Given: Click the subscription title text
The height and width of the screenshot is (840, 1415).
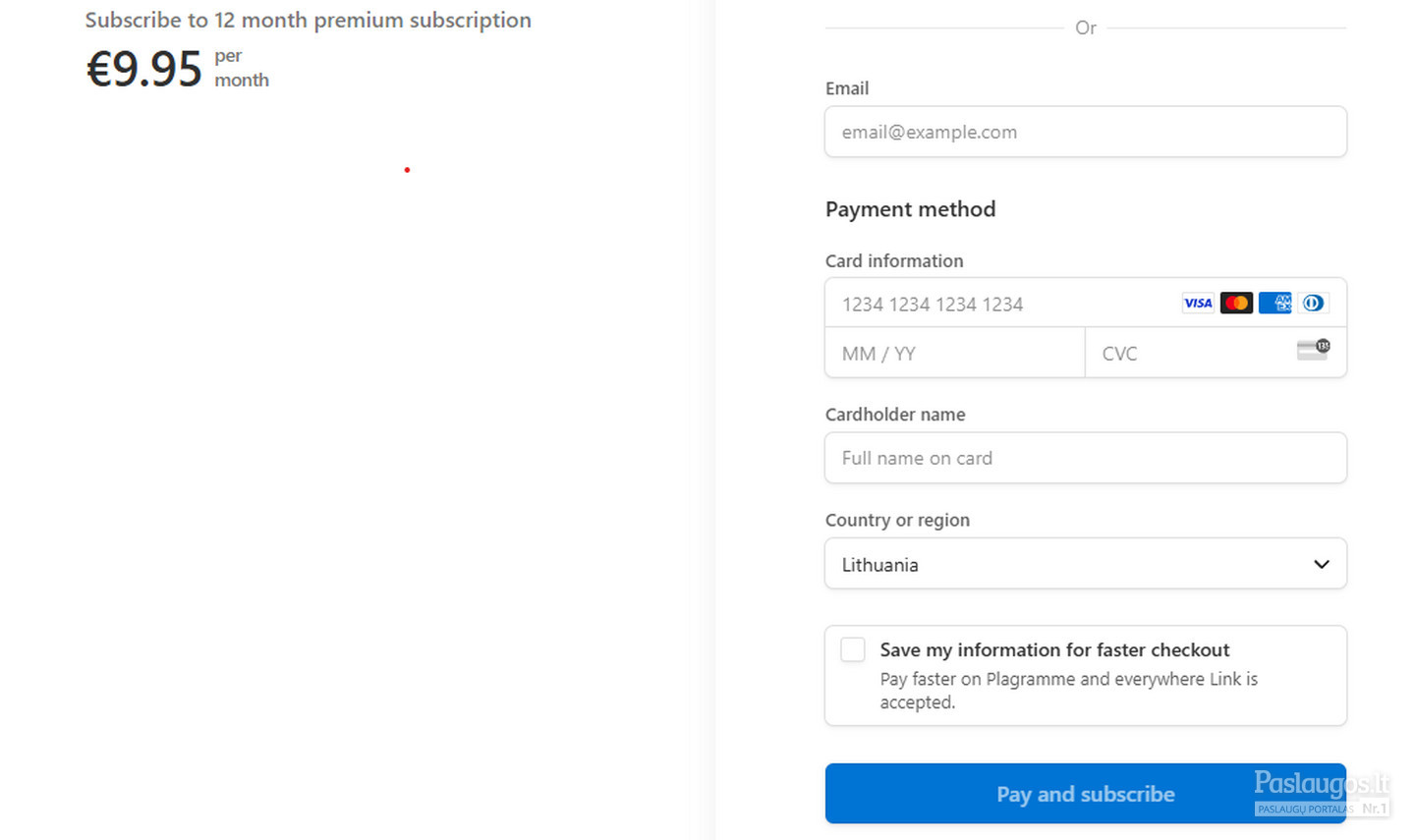Looking at the screenshot, I should [309, 21].
